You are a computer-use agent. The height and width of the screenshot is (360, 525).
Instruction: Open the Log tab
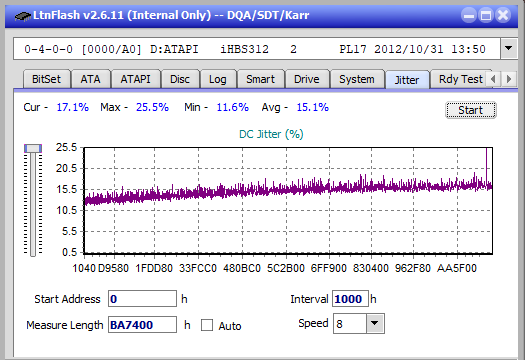tap(218, 79)
